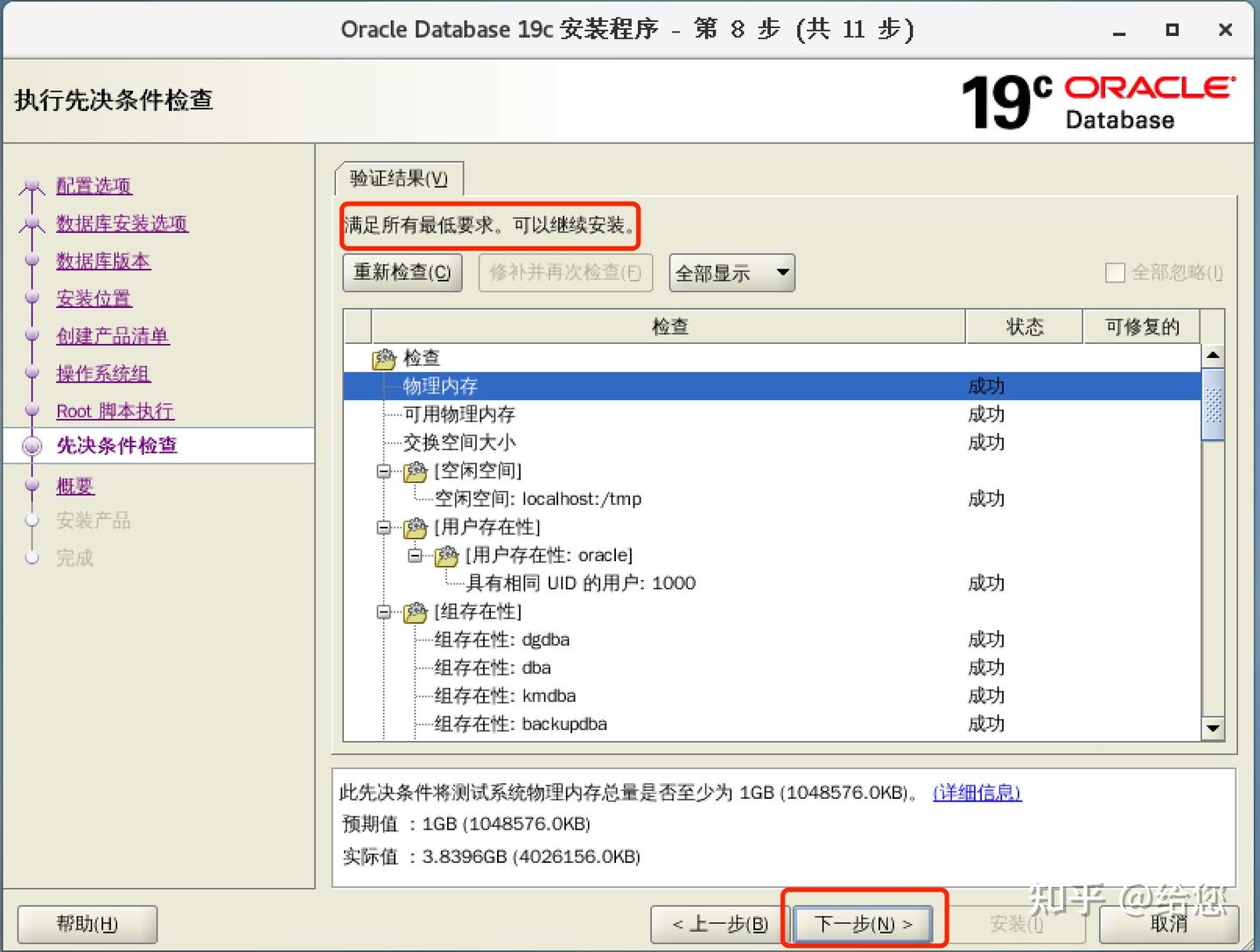The height and width of the screenshot is (952, 1260).
Task: Click the 空闲空间 folder icon
Action: 415,471
